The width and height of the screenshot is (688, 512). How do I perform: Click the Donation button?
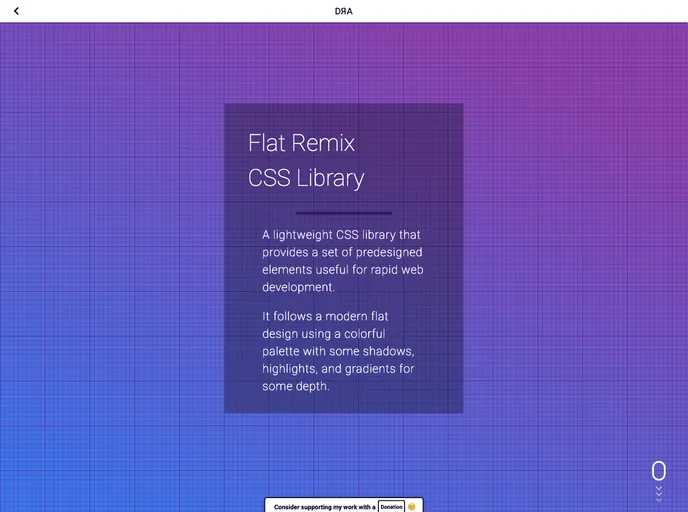tap(391, 507)
